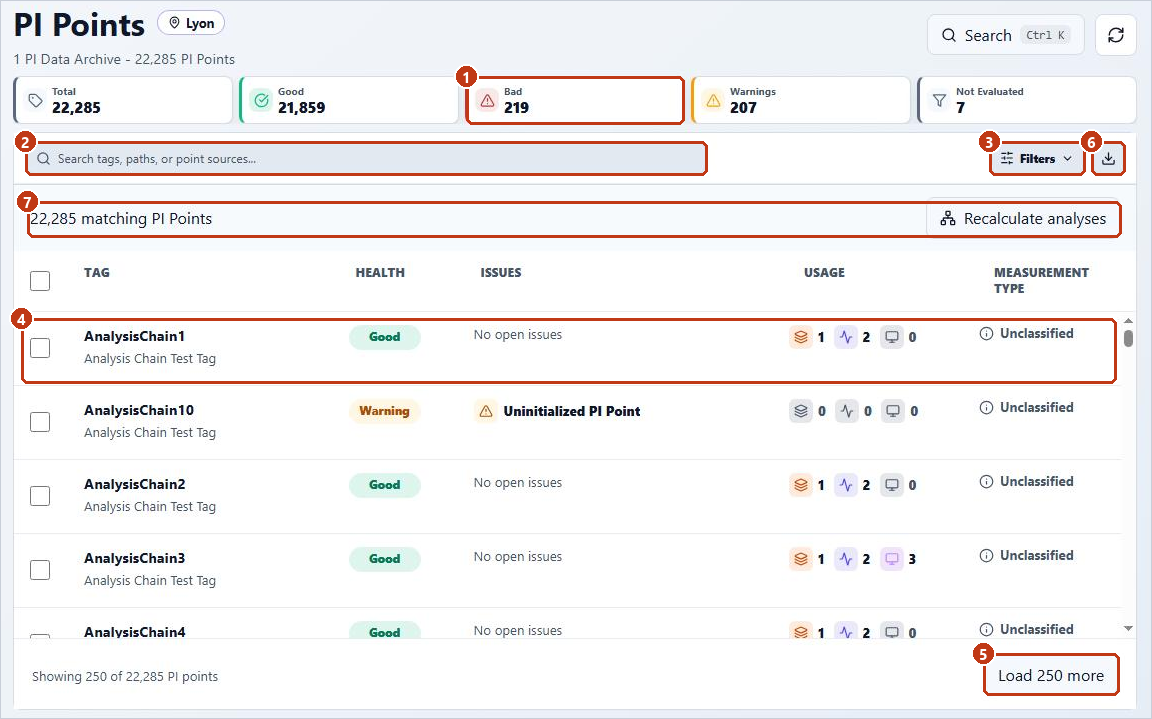This screenshot has width=1152, height=719.
Task: Filter by the Total 22,285 card
Action: pos(123,100)
